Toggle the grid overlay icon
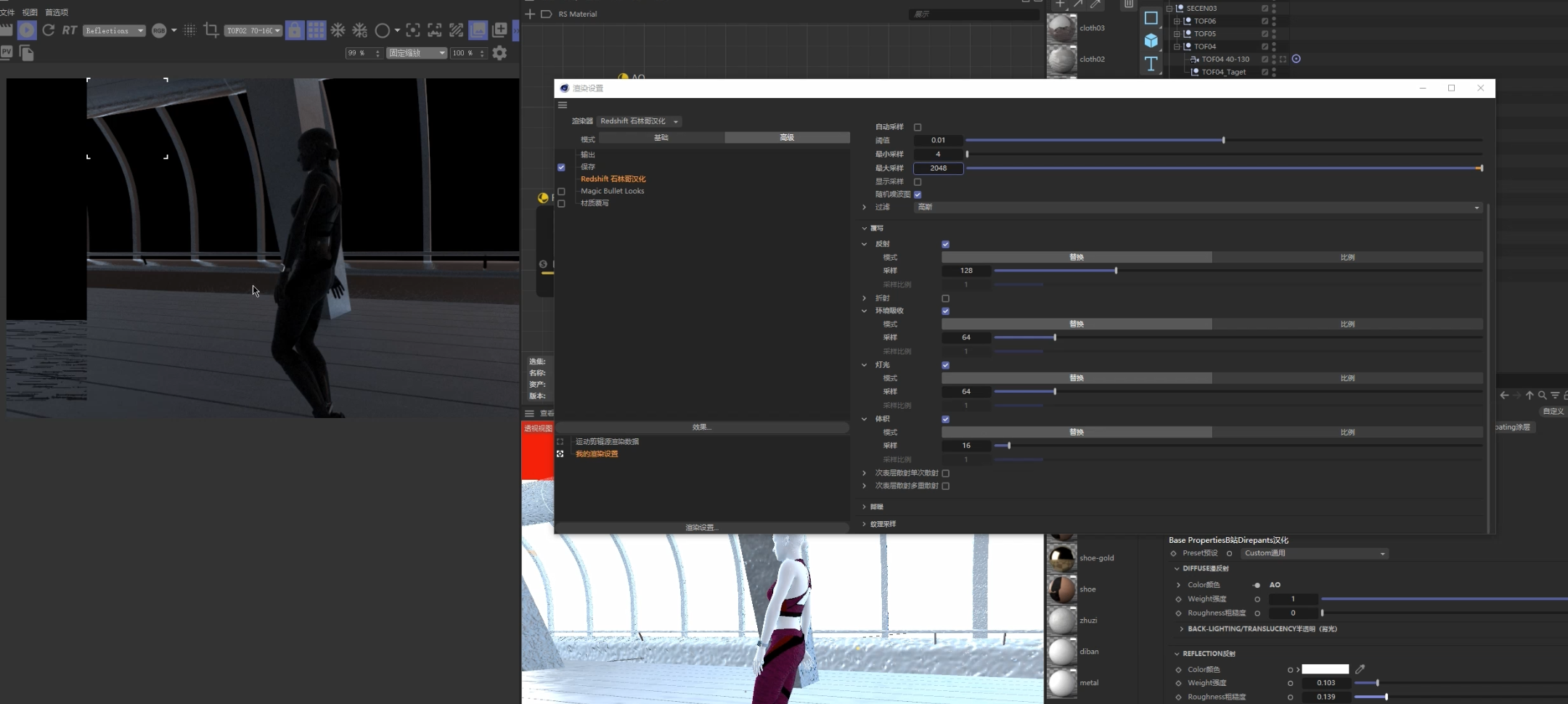 pyautogui.click(x=317, y=30)
